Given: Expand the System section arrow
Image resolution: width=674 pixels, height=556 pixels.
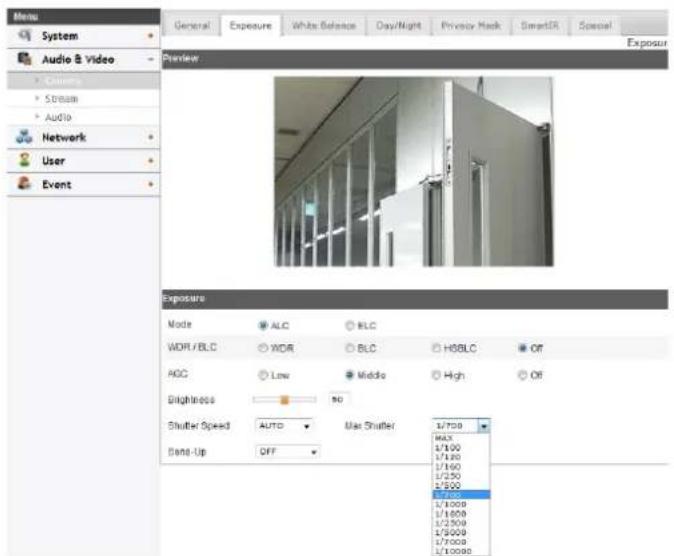Looking at the screenshot, I should point(150,36).
